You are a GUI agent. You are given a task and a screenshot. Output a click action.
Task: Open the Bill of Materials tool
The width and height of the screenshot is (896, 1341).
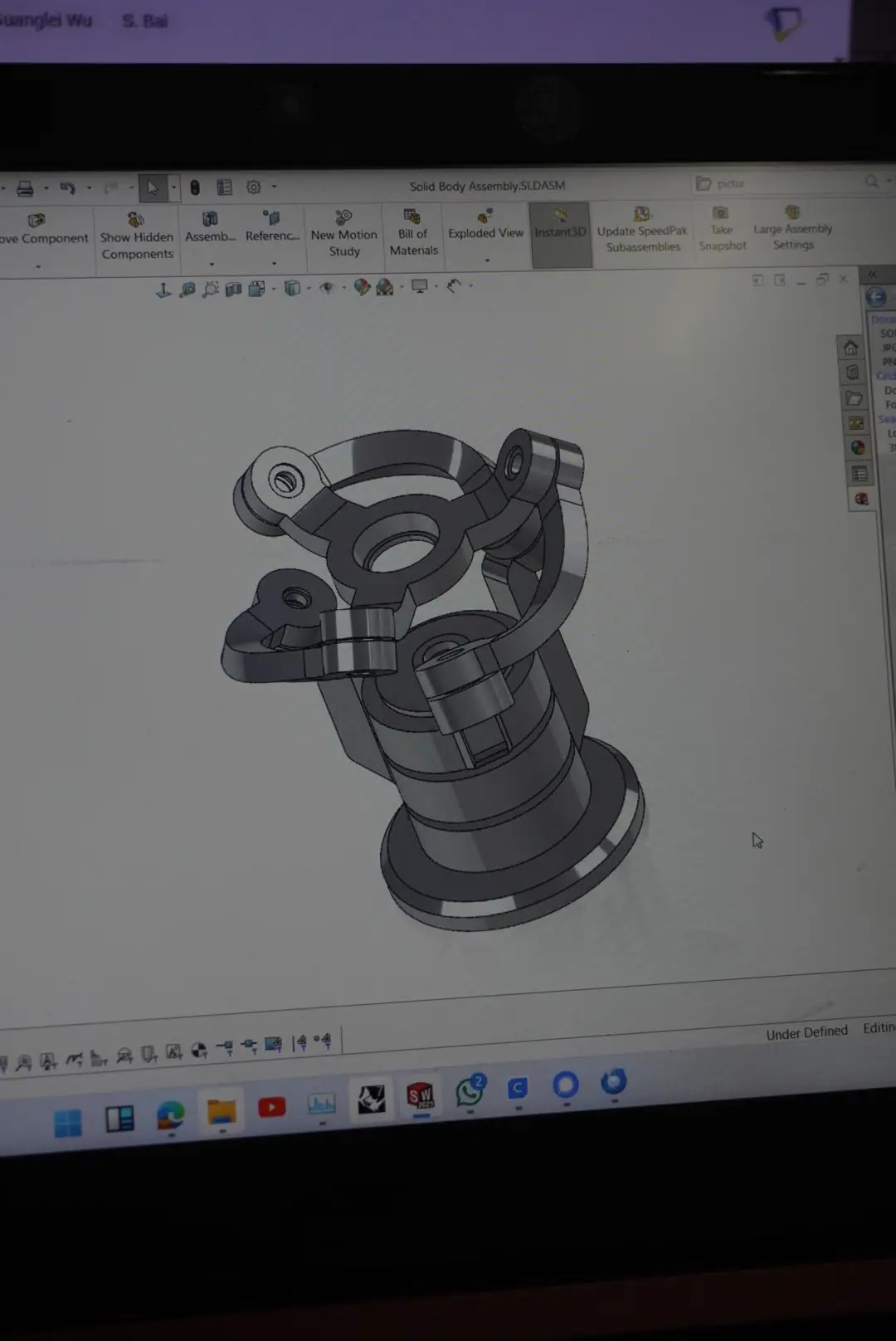coord(413,233)
